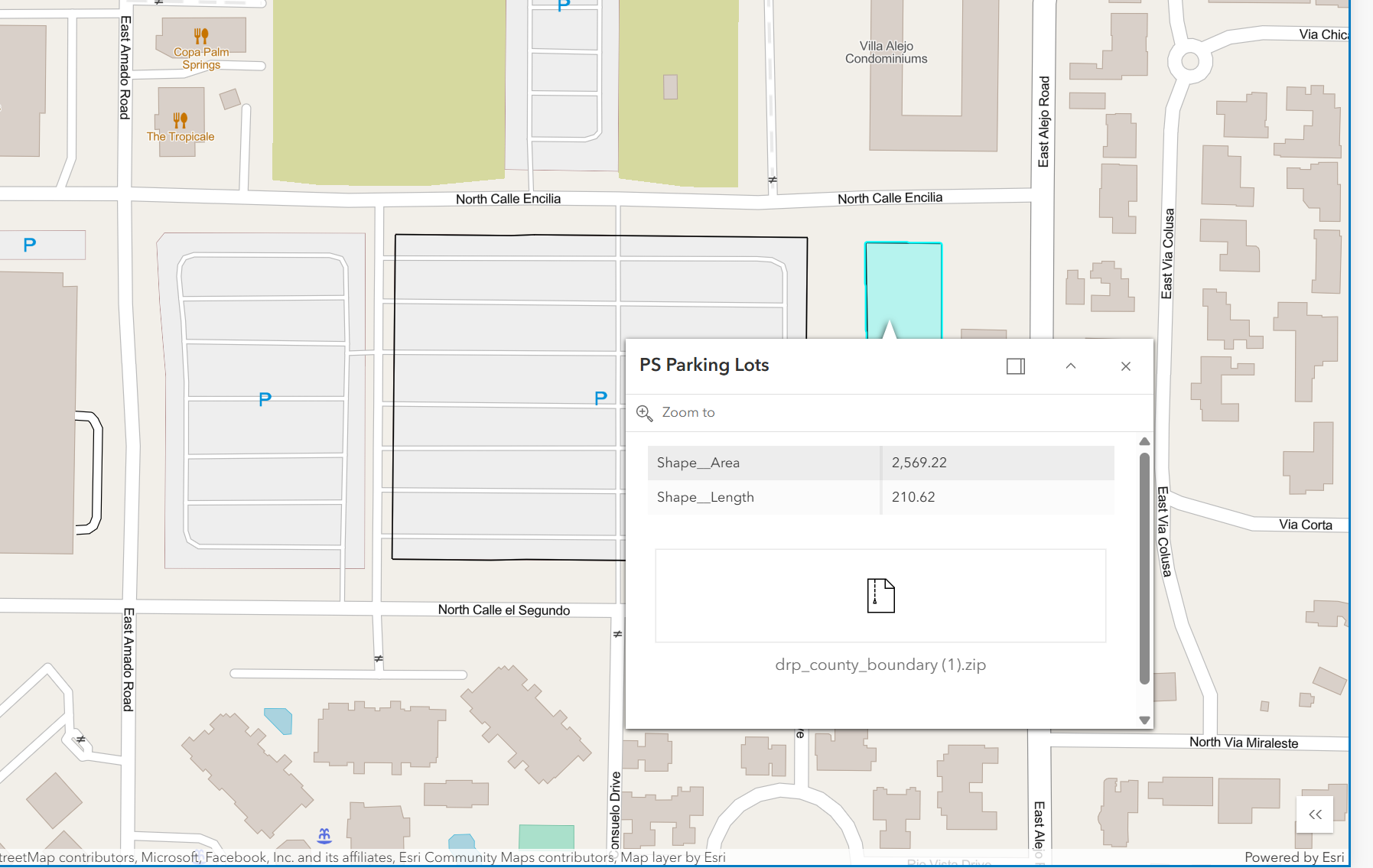Click the Copa Palm Springs restaurant icon
1373x868 pixels.
click(x=201, y=35)
